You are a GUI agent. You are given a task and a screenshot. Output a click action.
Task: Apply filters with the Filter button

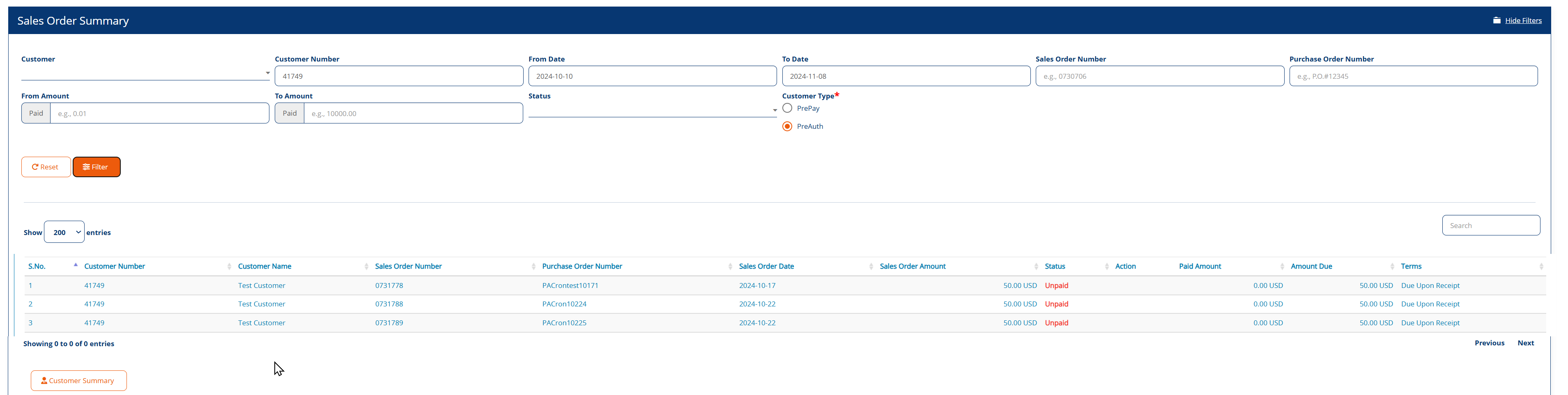(x=96, y=167)
